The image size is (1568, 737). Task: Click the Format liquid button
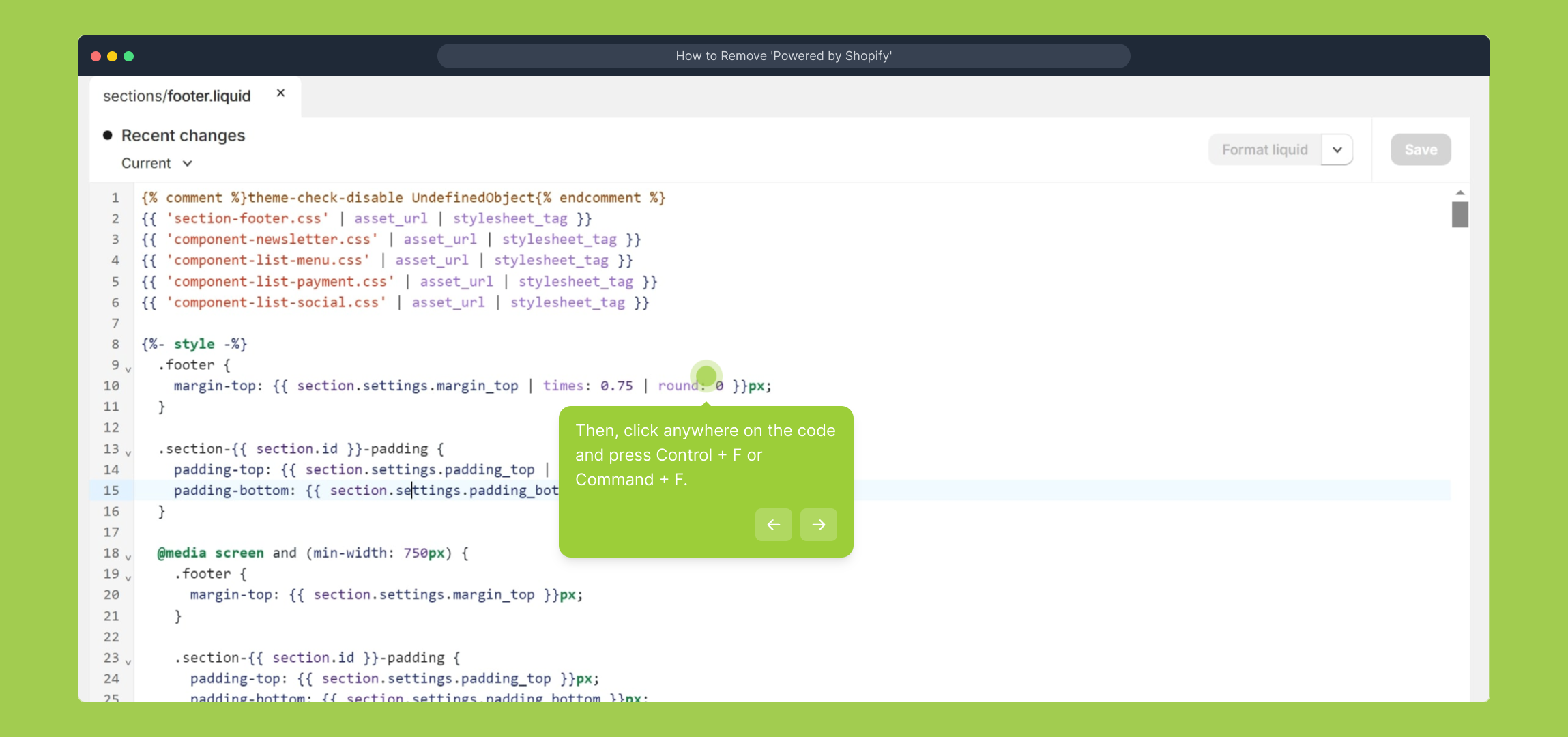pos(1264,150)
